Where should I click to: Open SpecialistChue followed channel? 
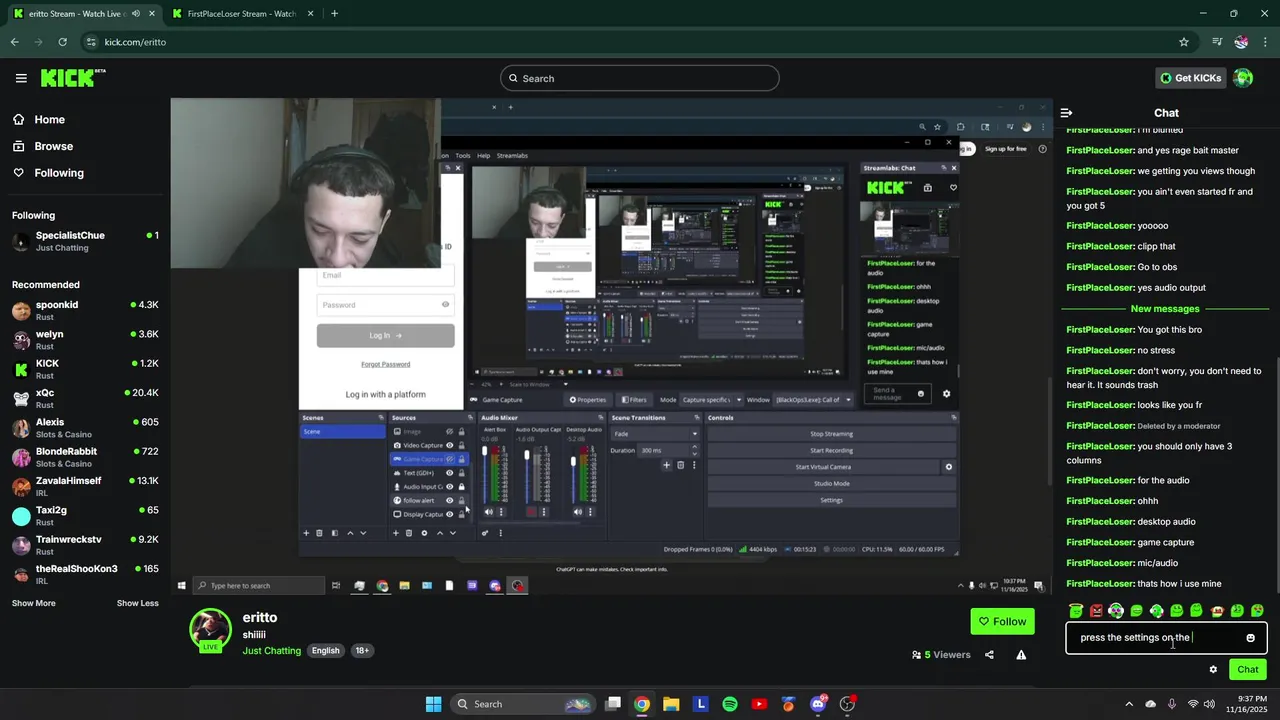(85, 241)
